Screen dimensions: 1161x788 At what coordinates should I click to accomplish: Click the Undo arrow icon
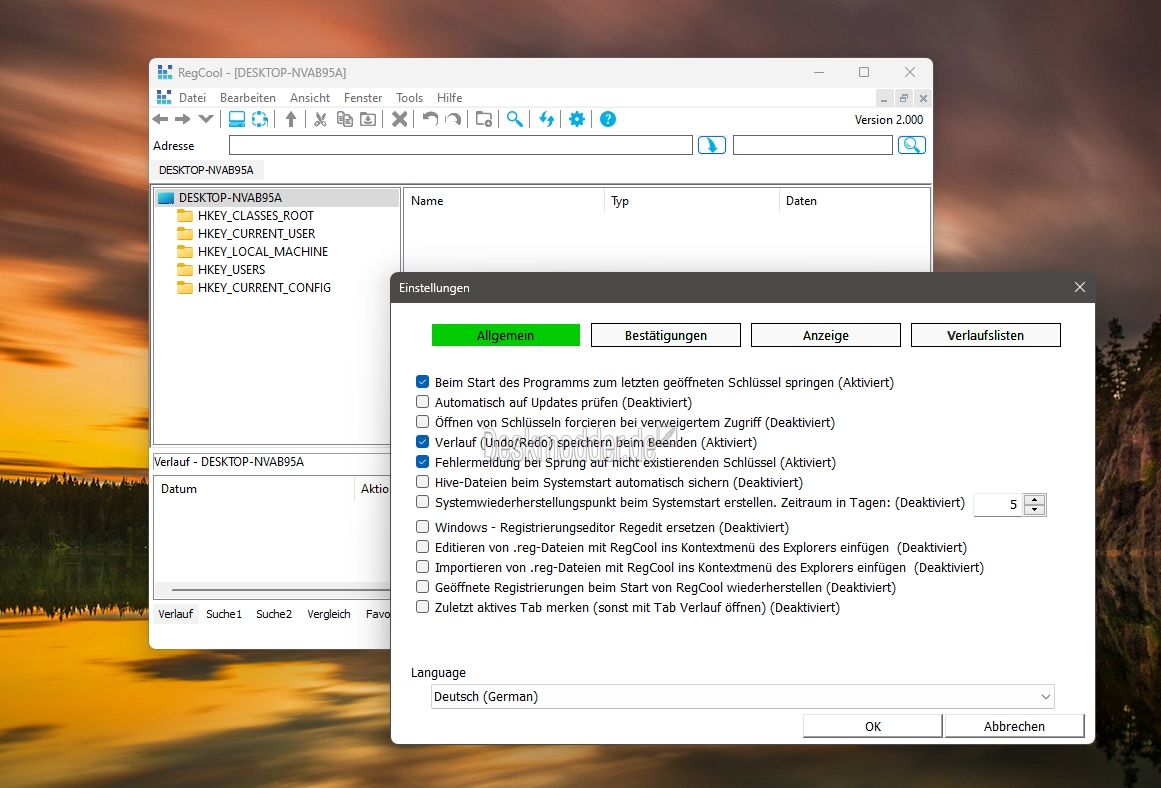click(x=430, y=119)
